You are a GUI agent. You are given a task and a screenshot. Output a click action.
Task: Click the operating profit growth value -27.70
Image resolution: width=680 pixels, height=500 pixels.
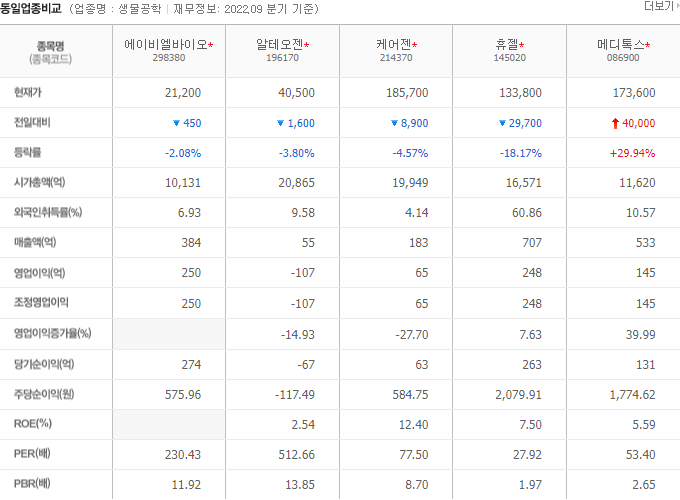pyautogui.click(x=411, y=335)
